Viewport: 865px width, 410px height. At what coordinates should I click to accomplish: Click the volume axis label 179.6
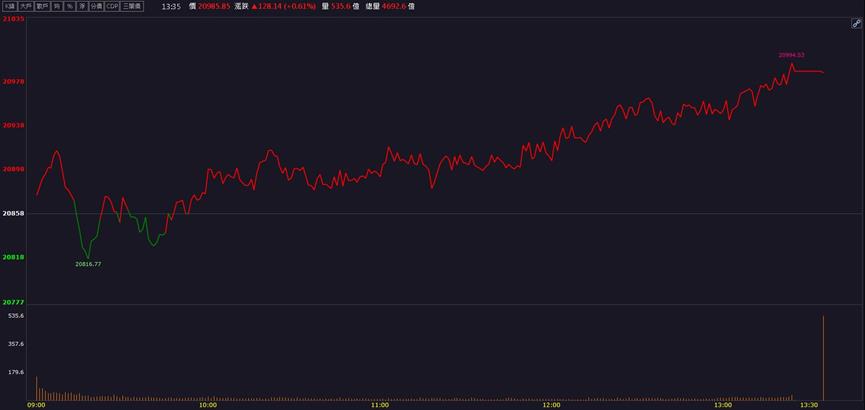tap(16, 372)
